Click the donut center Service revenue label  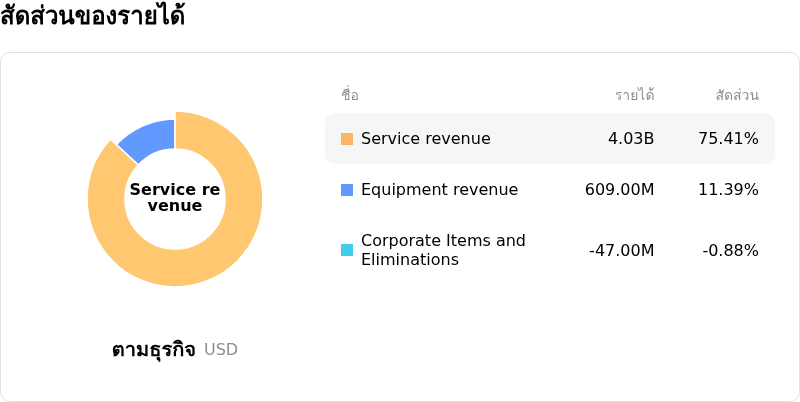point(175,198)
